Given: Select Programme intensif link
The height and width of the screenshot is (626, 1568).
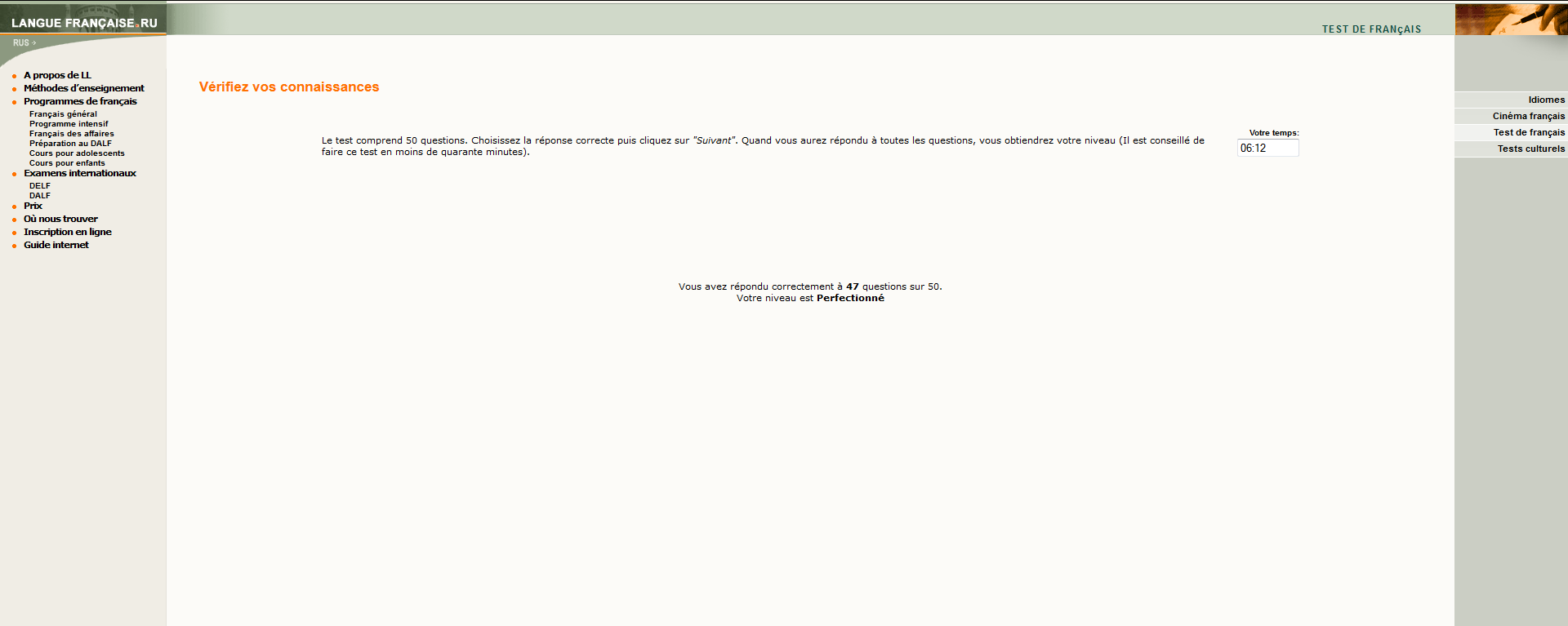Looking at the screenshot, I should [69, 124].
